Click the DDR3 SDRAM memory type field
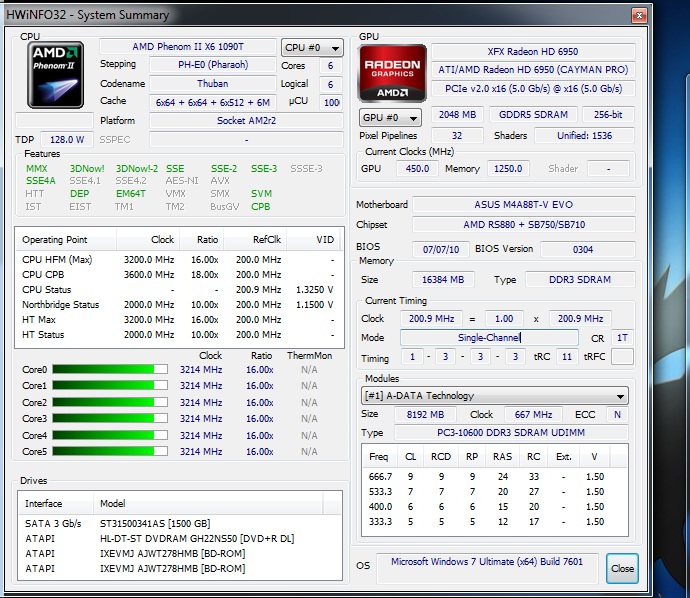Image resolution: width=690 pixels, height=598 pixels. coord(580,279)
